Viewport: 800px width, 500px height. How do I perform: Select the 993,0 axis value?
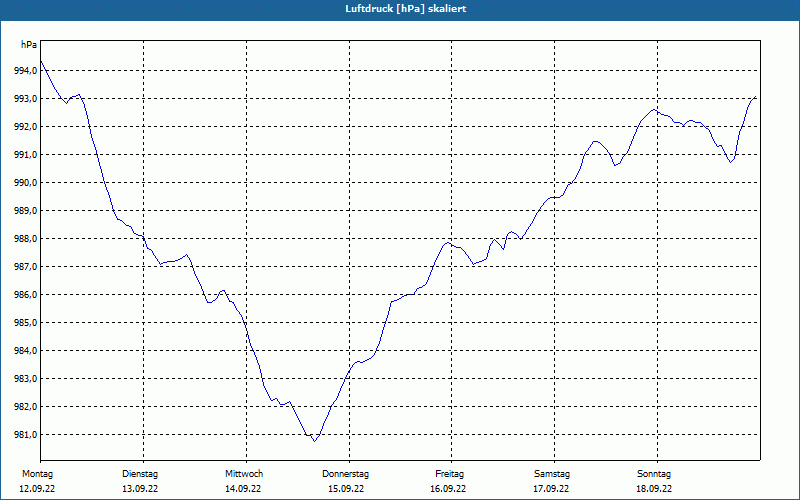pos(25,99)
